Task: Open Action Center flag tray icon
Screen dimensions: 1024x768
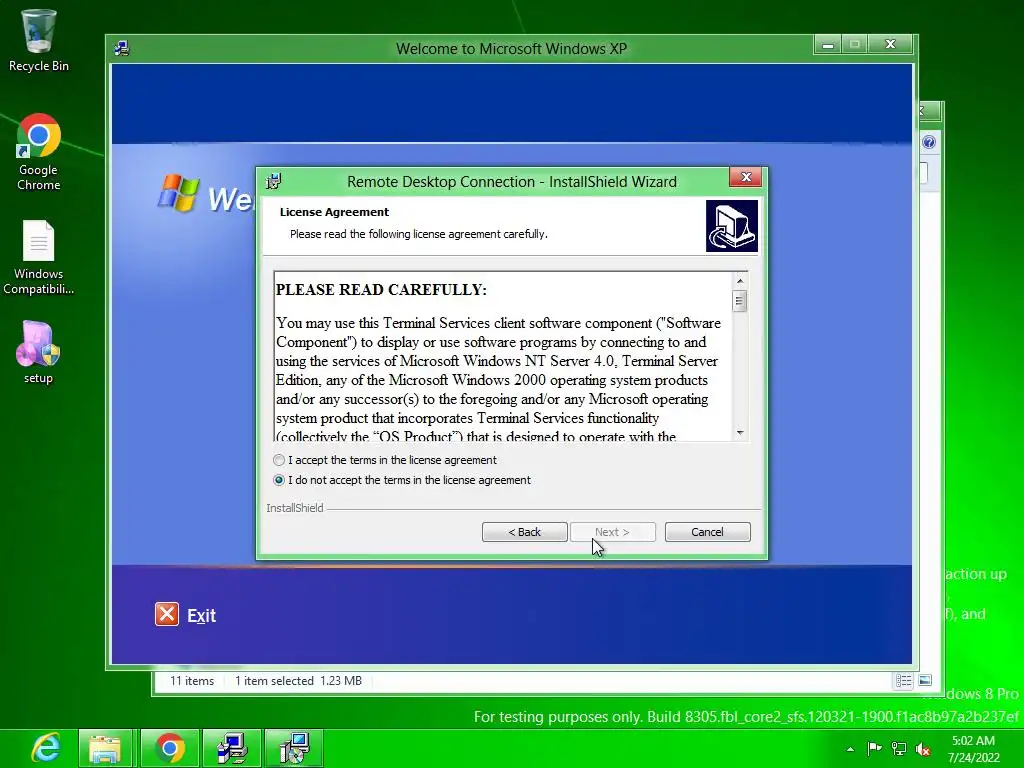Action: pos(874,748)
